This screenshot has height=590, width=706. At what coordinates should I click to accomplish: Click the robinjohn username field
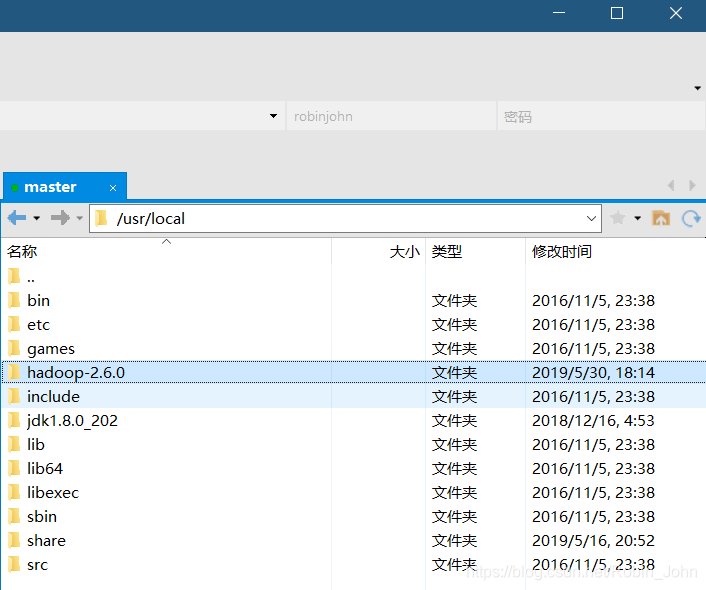pos(391,116)
